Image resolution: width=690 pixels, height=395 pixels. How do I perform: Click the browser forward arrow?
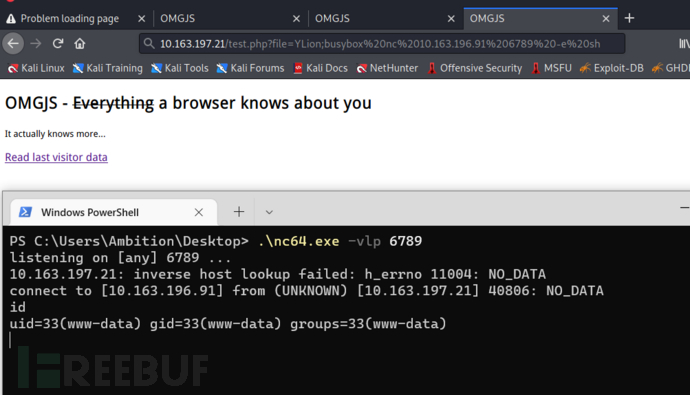tap(36, 44)
